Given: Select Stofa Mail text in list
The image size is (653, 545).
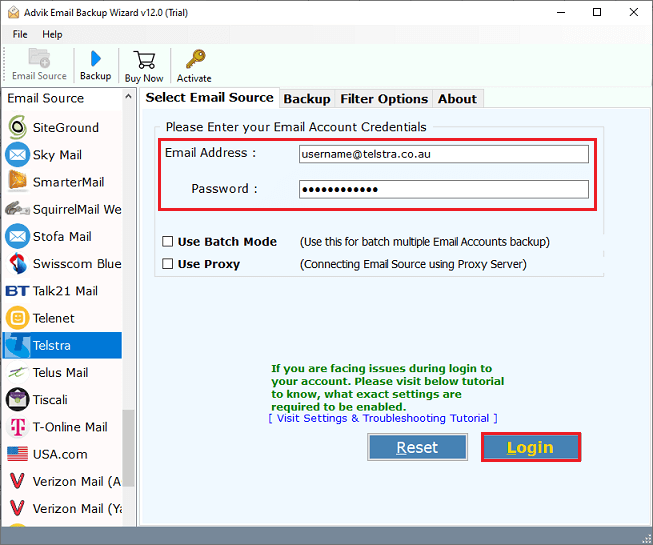Looking at the screenshot, I should pos(62,236).
